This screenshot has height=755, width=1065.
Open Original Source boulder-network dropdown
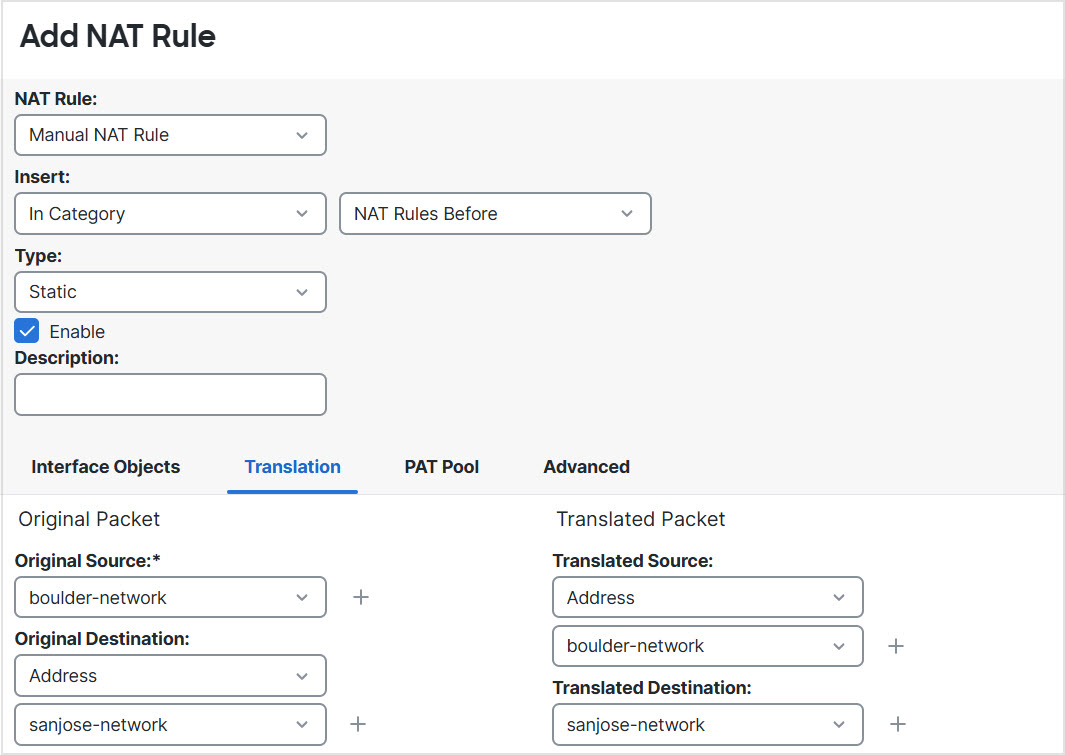click(170, 597)
